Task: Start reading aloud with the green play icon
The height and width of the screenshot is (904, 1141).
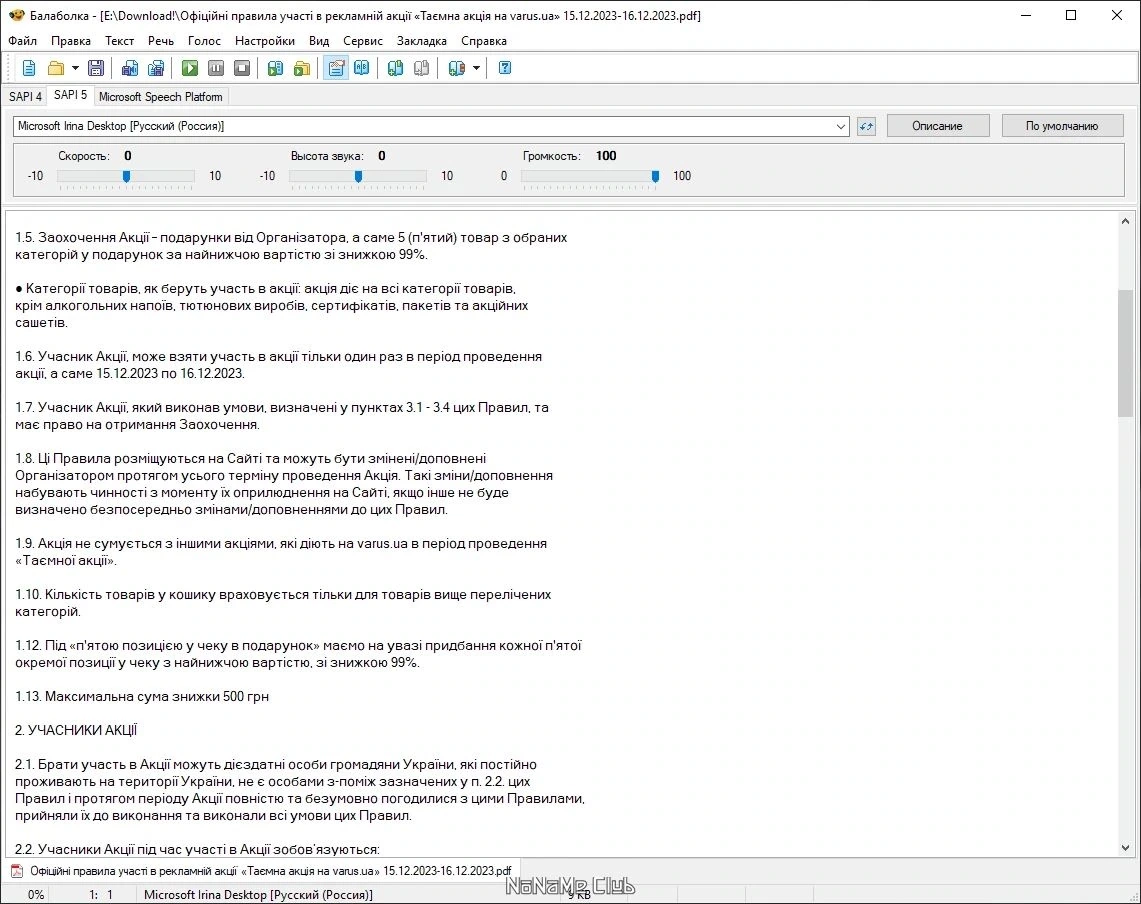Action: pyautogui.click(x=190, y=68)
